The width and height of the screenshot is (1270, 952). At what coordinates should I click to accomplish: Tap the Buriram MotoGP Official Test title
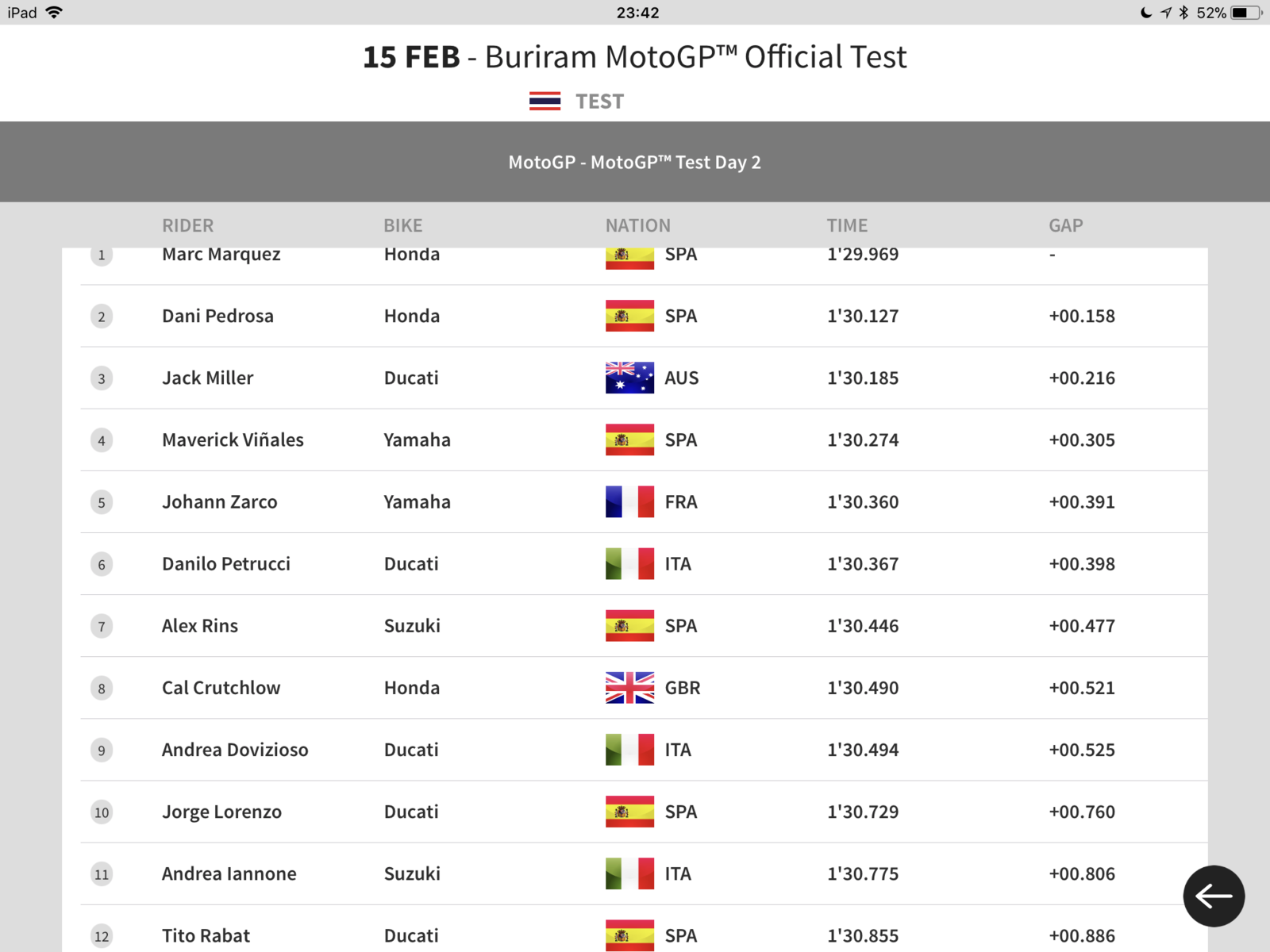point(695,57)
